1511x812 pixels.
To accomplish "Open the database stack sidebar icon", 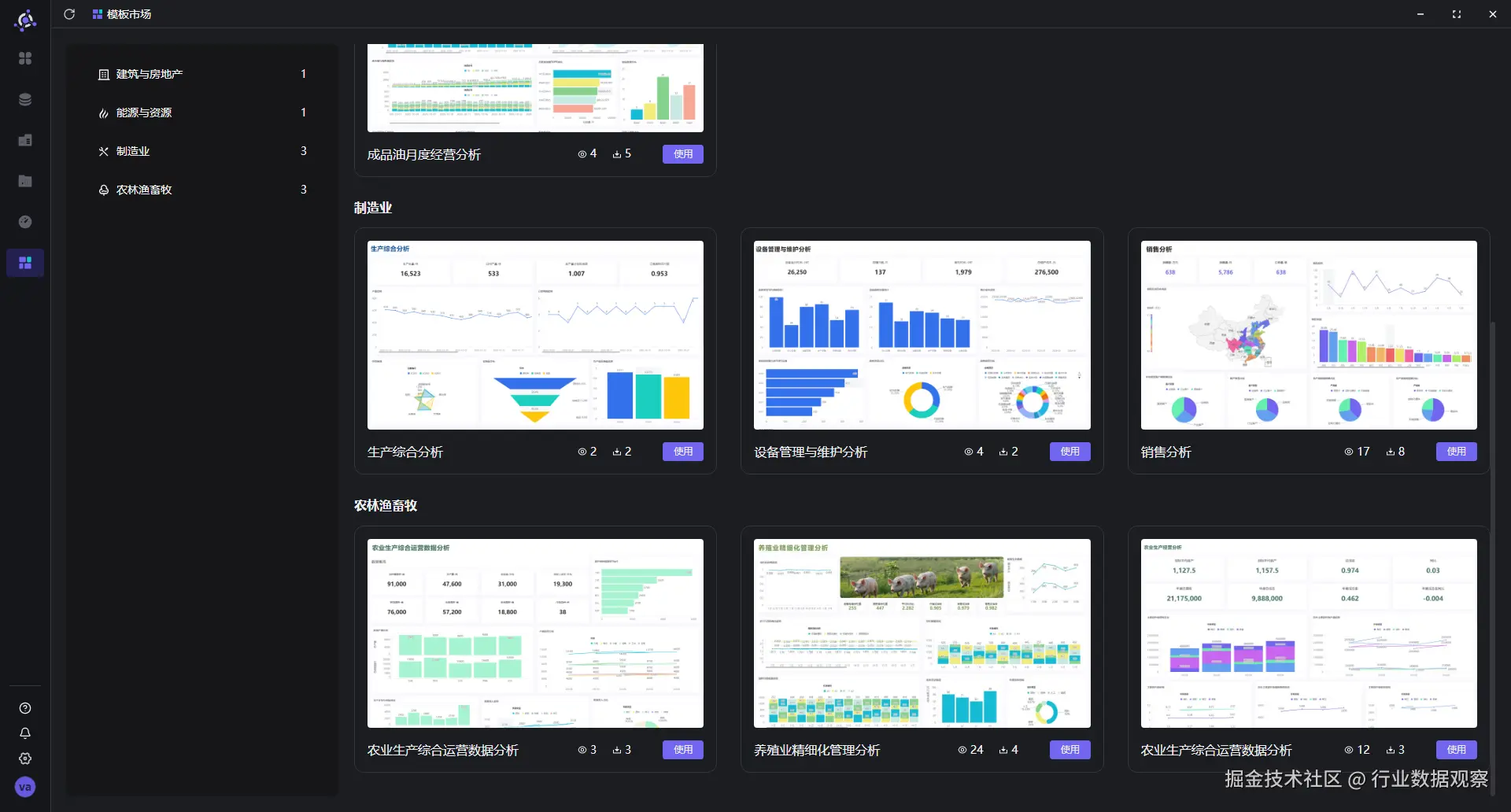I will coord(25,99).
